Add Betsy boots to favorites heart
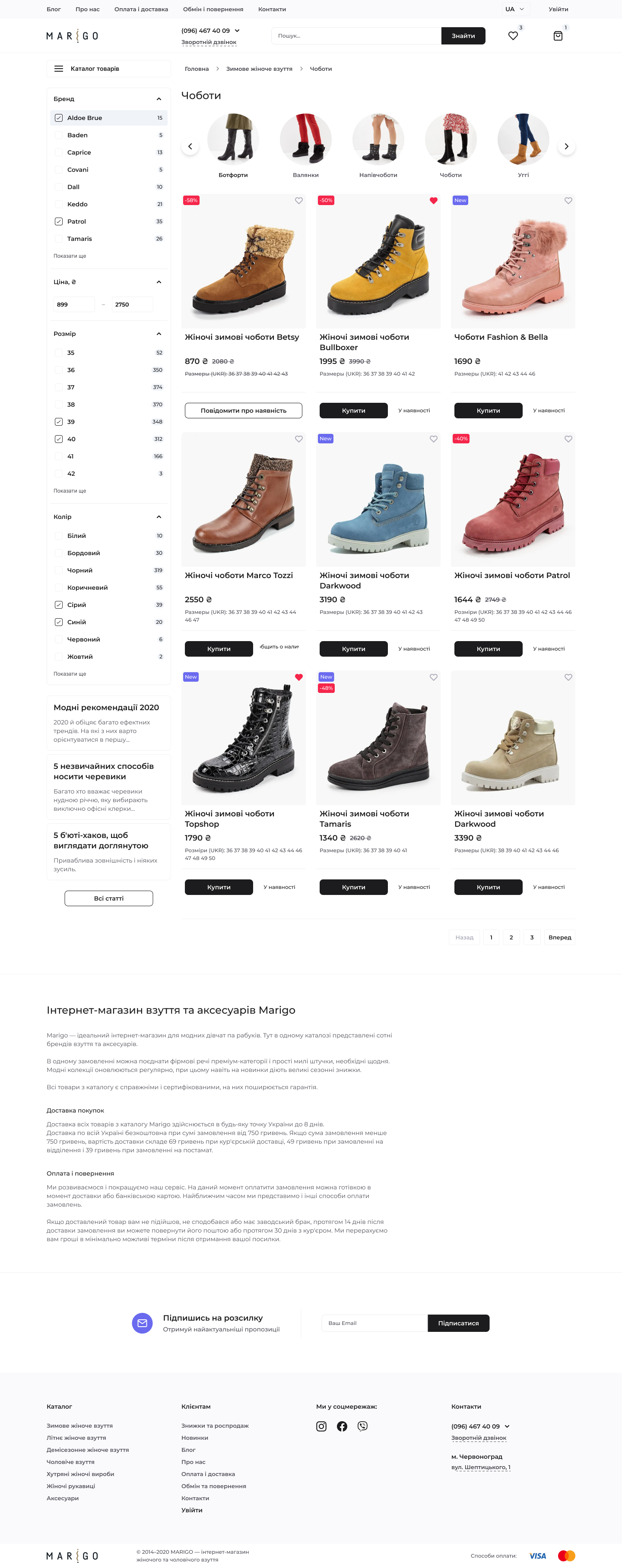Screen dimensions: 622x1568 pos(298,200)
